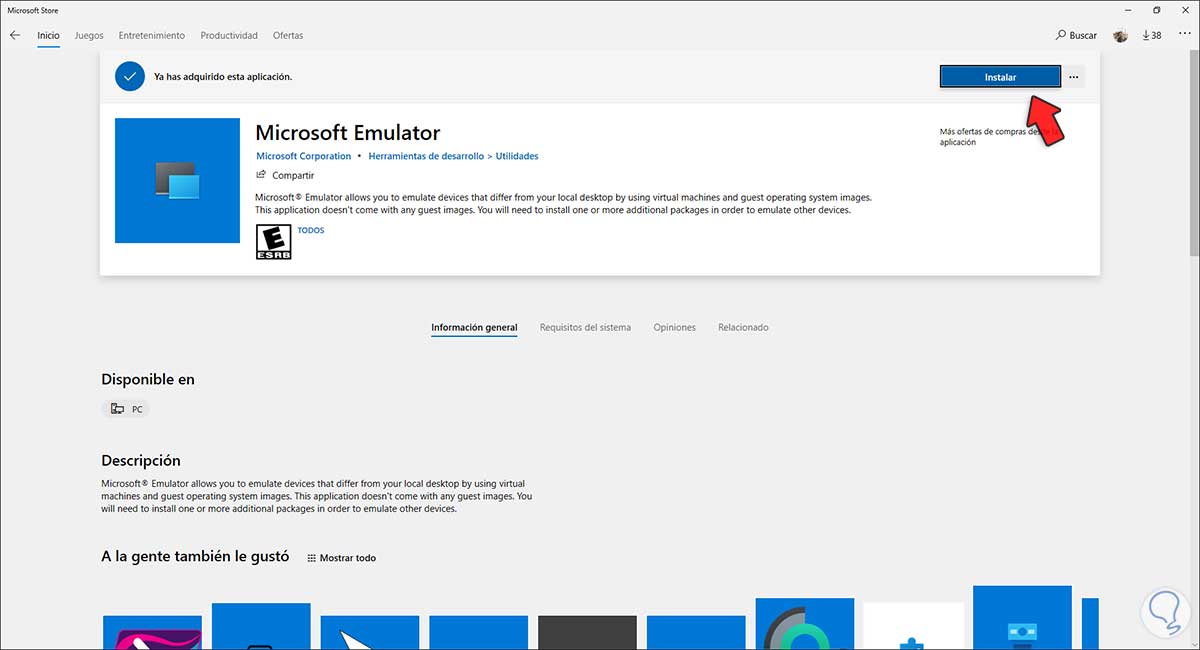Click the Descripción heading
Viewport: 1200px width, 650px height.
point(141,460)
